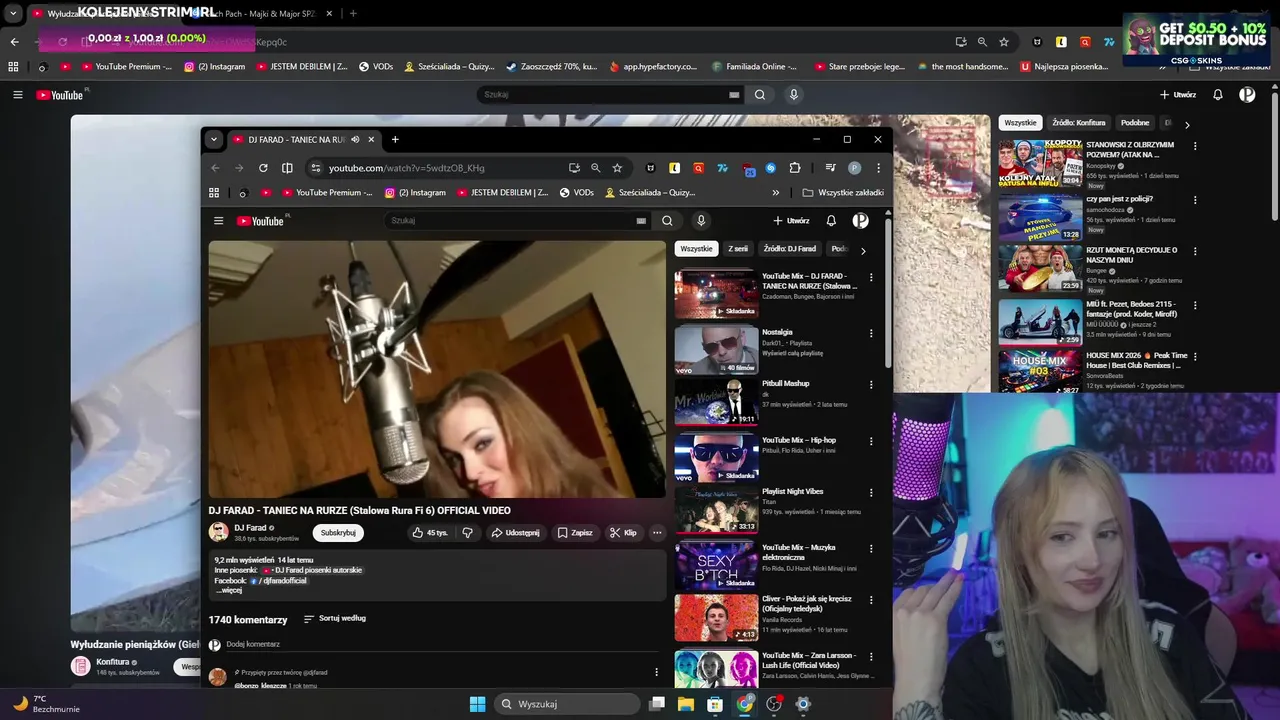Open File Explorer from the taskbar
Screen dimensions: 1280x720
686,704
